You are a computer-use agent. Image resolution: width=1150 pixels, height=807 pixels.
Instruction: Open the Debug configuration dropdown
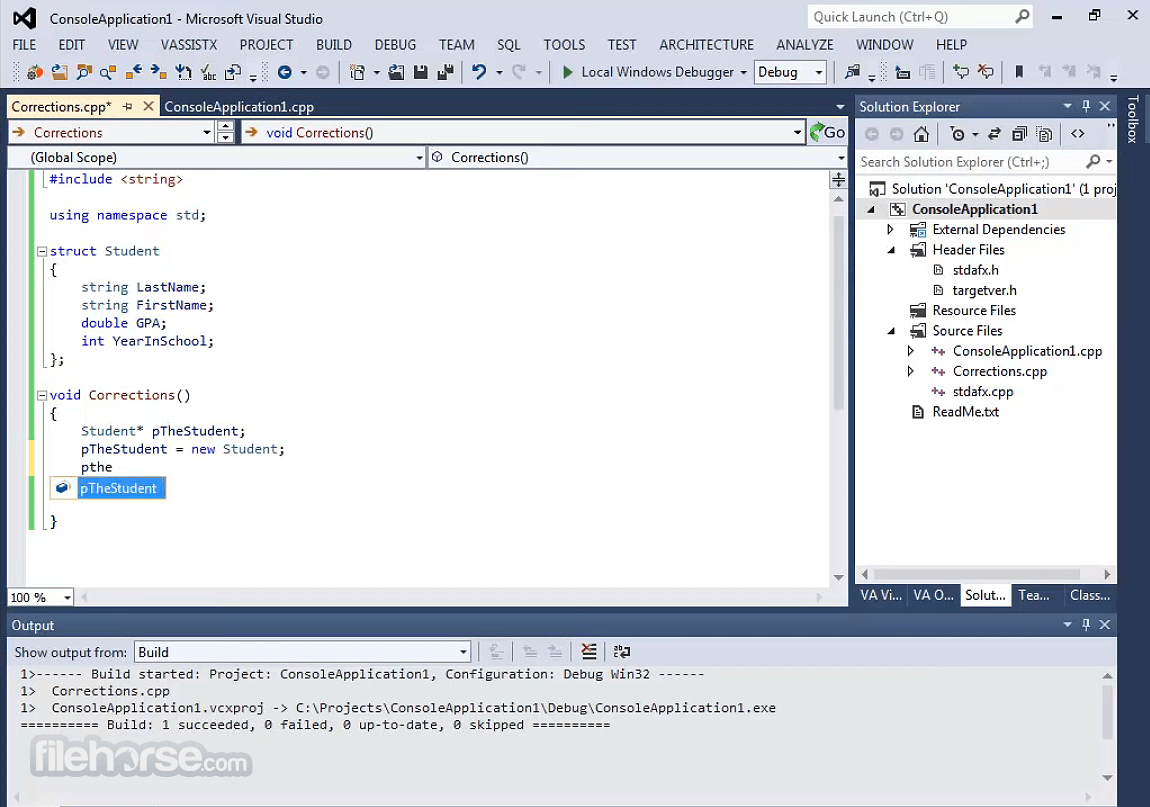pos(818,72)
